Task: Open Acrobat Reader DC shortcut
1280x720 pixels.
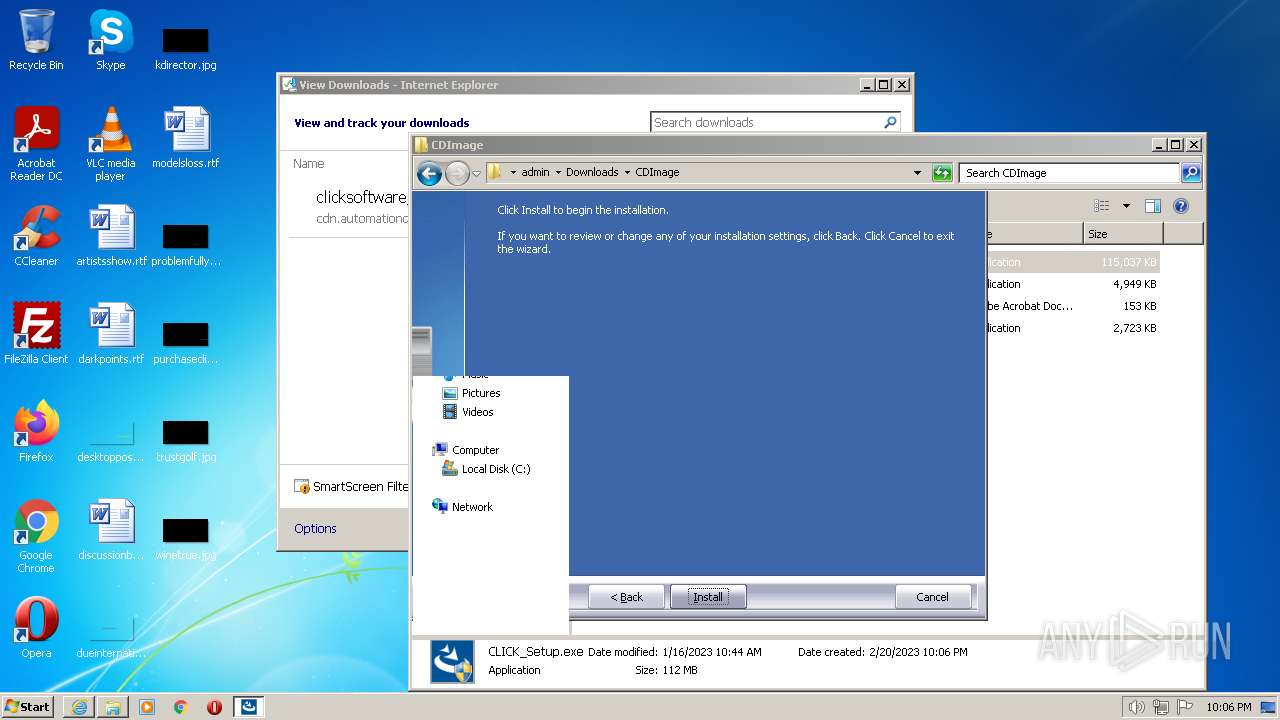Action: pyautogui.click(x=36, y=144)
